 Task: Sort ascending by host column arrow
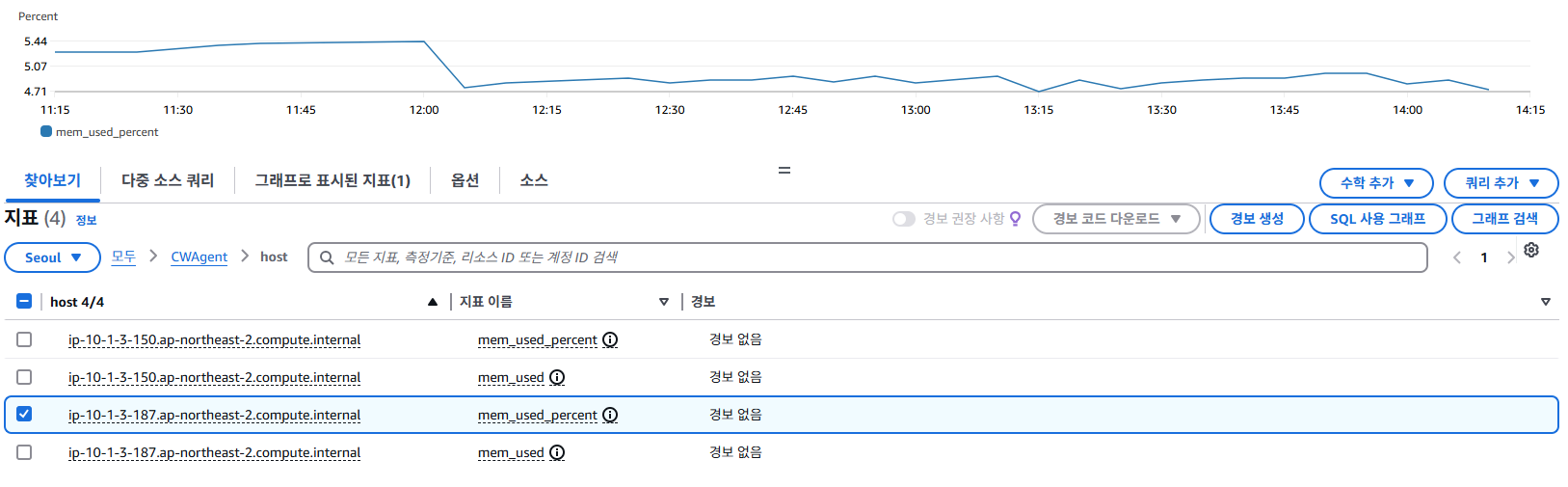tap(433, 302)
